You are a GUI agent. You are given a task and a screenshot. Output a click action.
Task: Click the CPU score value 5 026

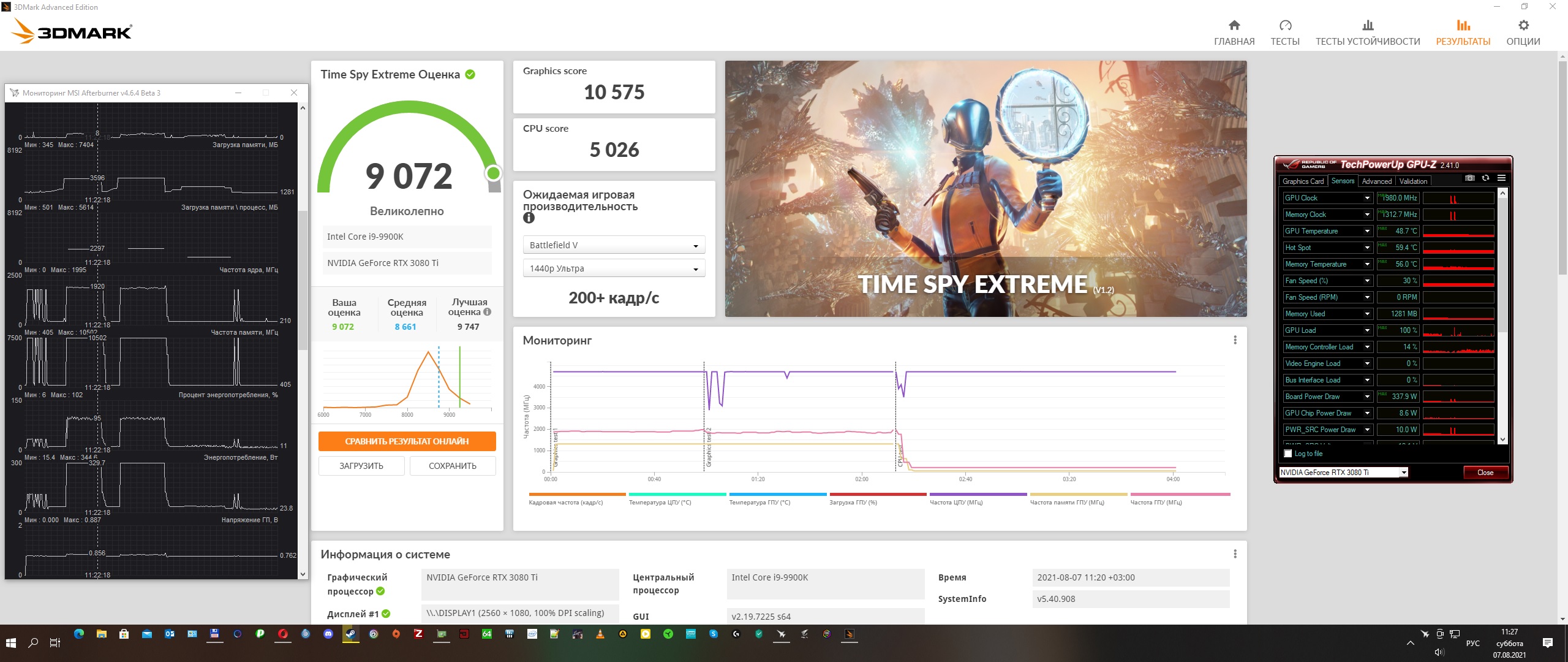(614, 150)
